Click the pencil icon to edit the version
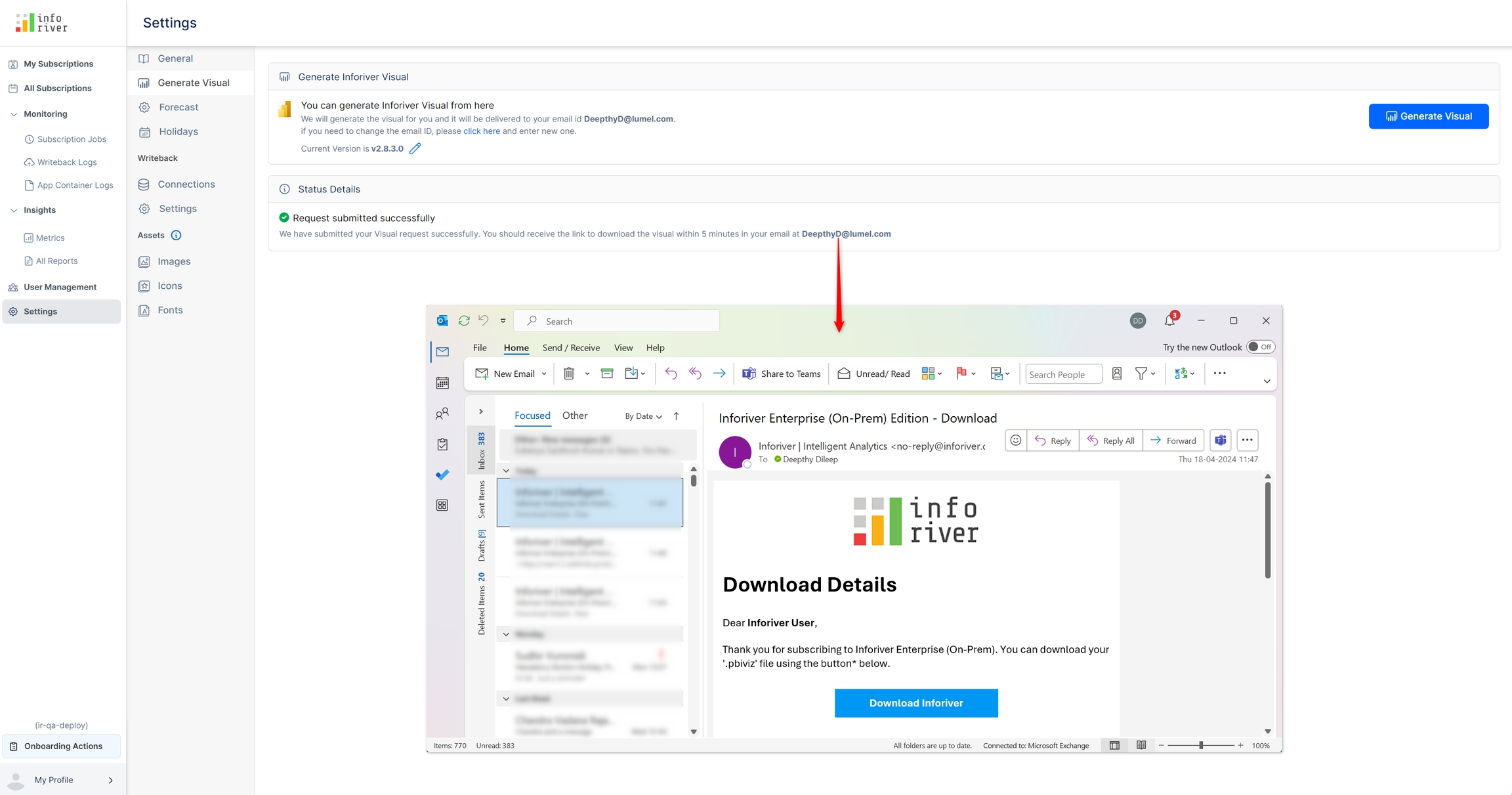This screenshot has height=795, width=1512. click(x=415, y=148)
